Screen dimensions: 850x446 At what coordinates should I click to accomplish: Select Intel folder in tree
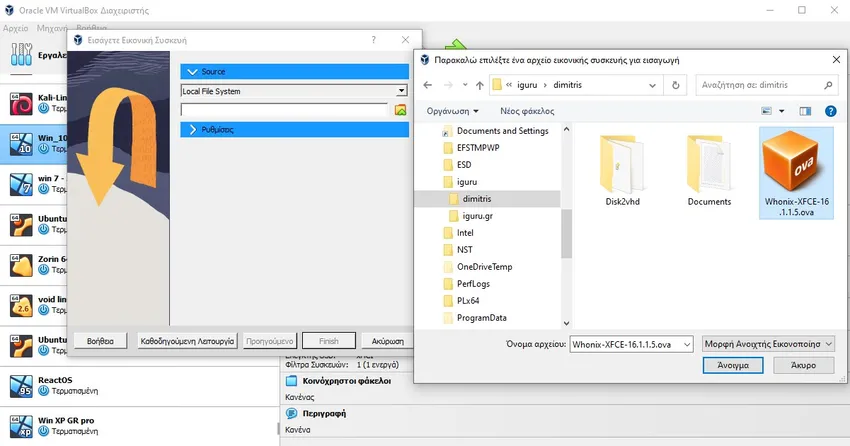pyautogui.click(x=465, y=232)
